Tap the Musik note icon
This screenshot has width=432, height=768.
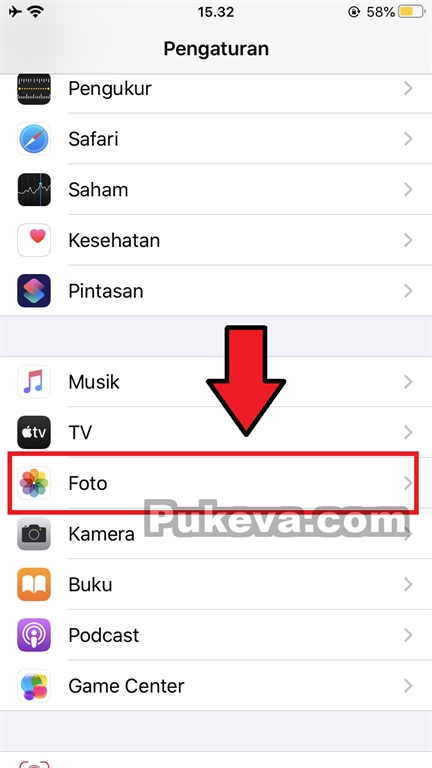pos(34,382)
